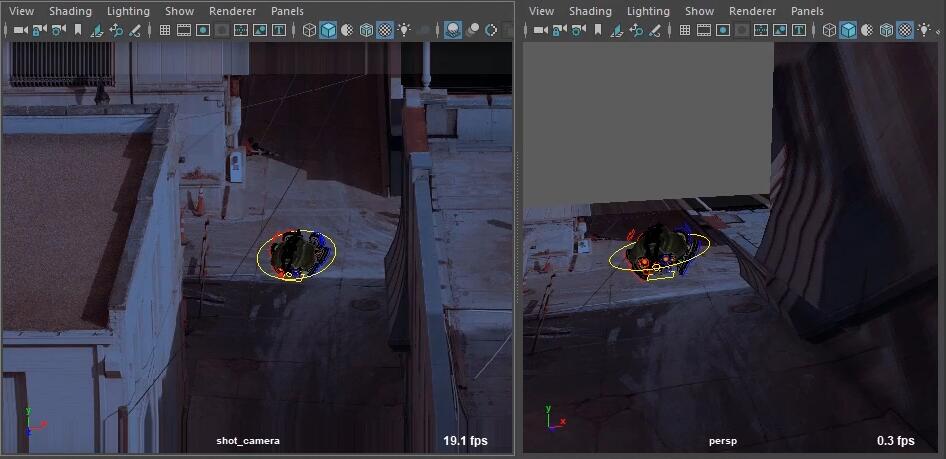
Task: Click Image Plane icon in shot_camera panel
Action: pyautogui.click(x=97, y=30)
